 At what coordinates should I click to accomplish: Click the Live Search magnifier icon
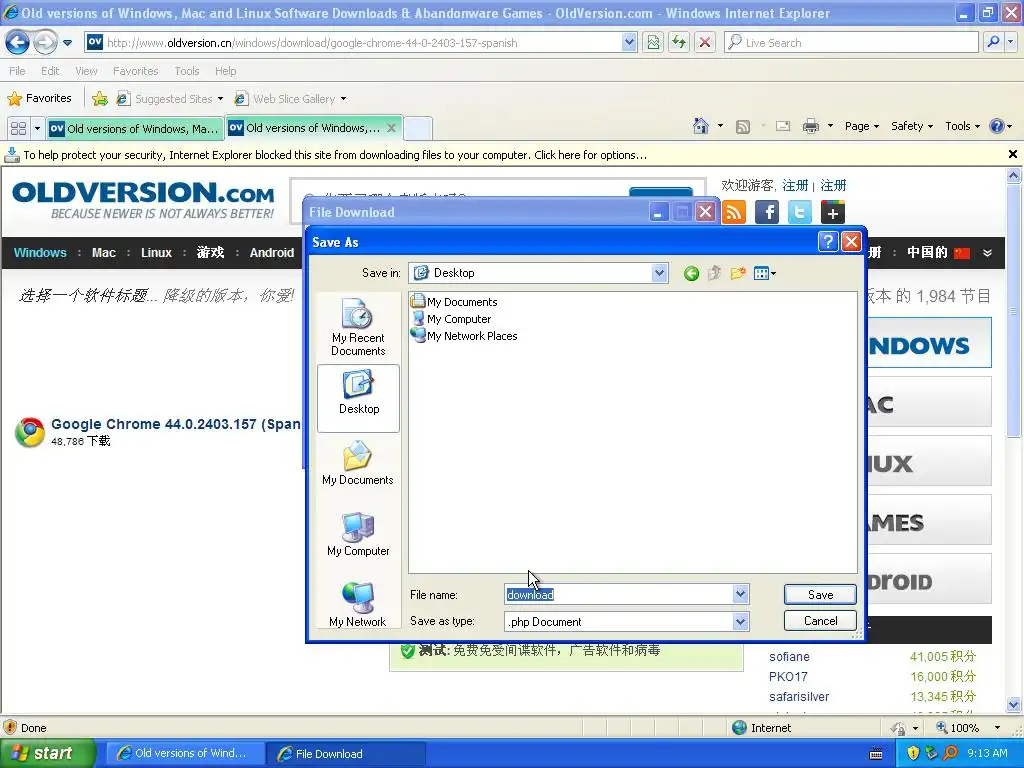[993, 42]
